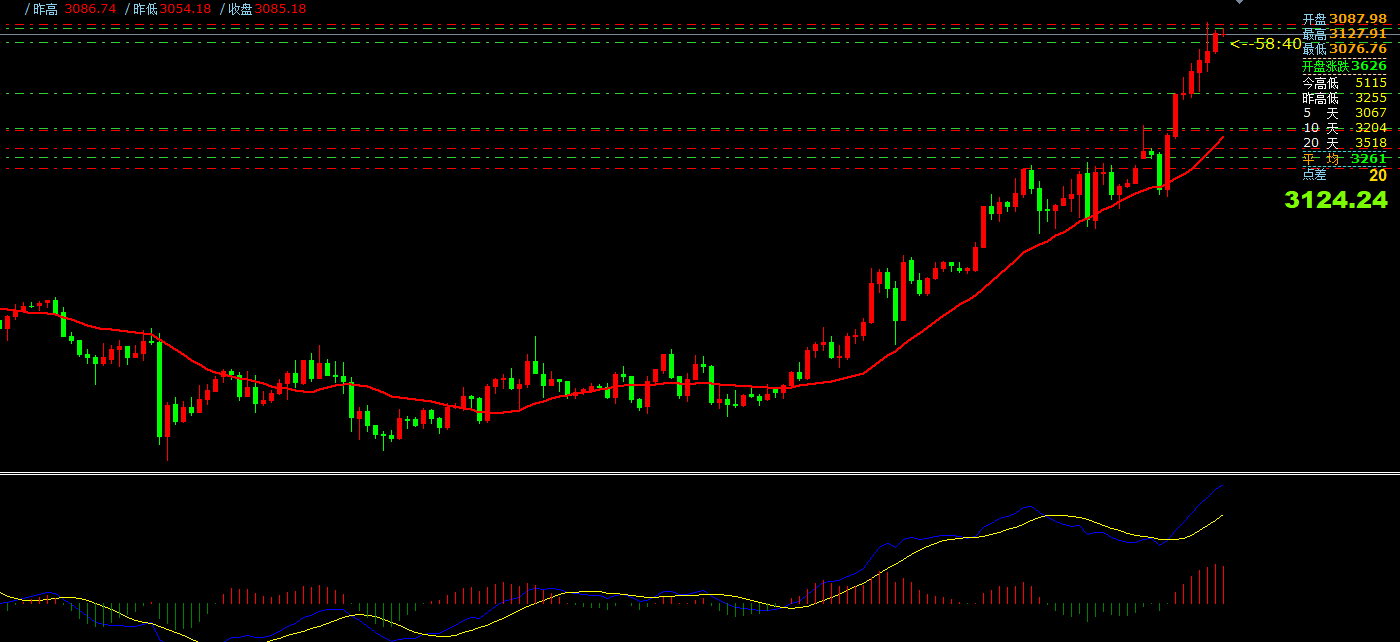Select the 平均 3261 row
Image resolution: width=1400 pixels, height=642 pixels.
[x=1344, y=159]
